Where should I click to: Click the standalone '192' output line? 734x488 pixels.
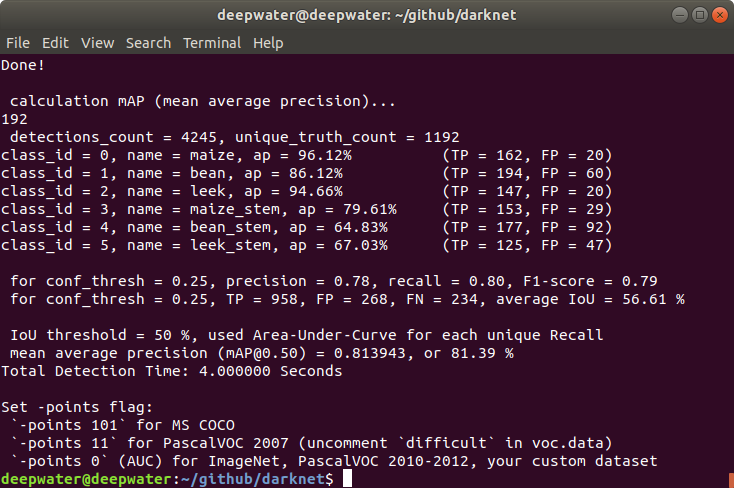point(15,119)
